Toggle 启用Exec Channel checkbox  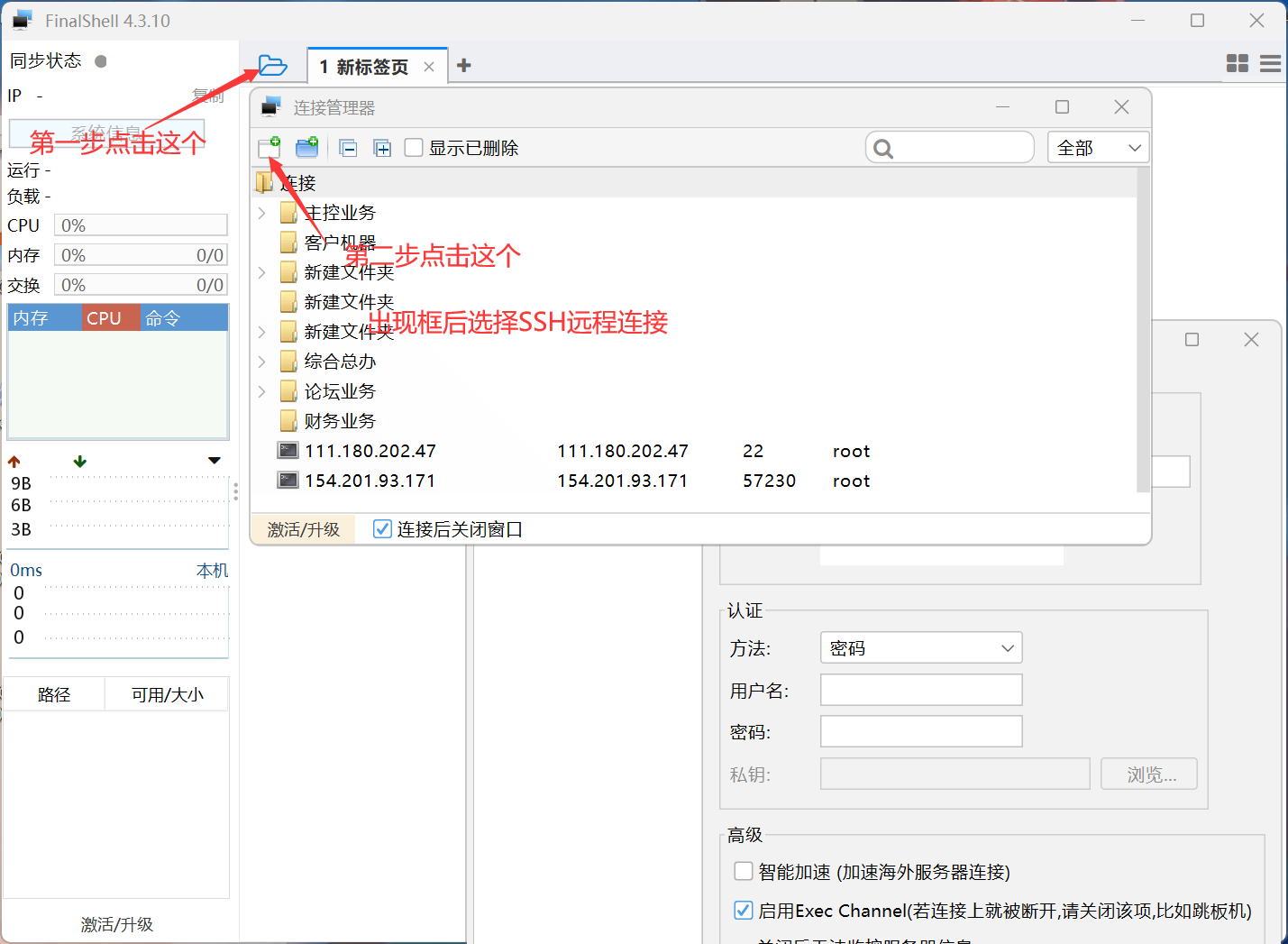pyautogui.click(x=744, y=911)
